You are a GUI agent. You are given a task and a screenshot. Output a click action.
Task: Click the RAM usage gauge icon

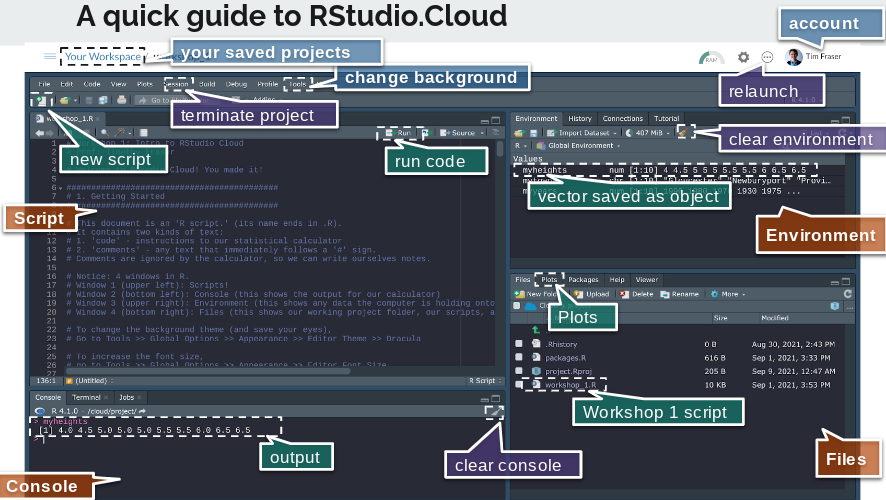click(x=711, y=58)
